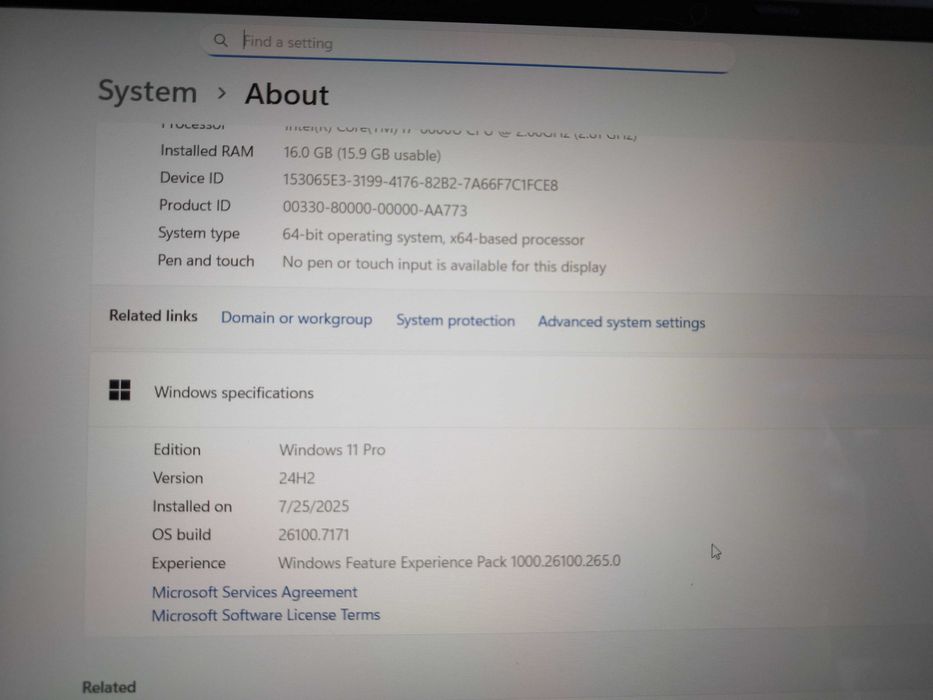Click the Experience label
This screenshot has height=700, width=933.
pyautogui.click(x=189, y=563)
